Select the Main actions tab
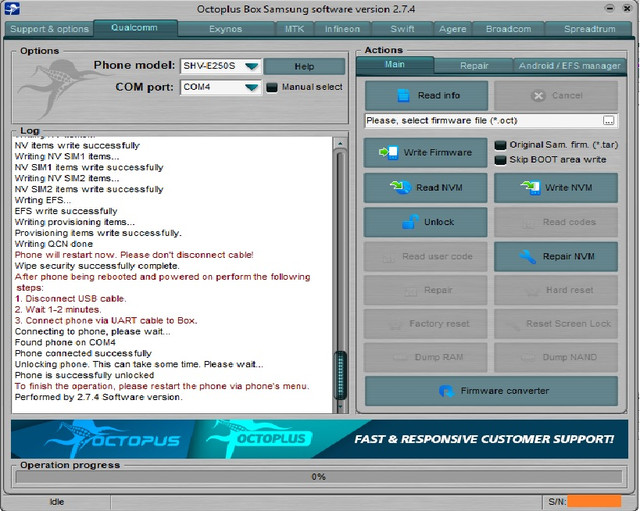Screen dimensions: 640x511 pyautogui.click(x=395, y=65)
